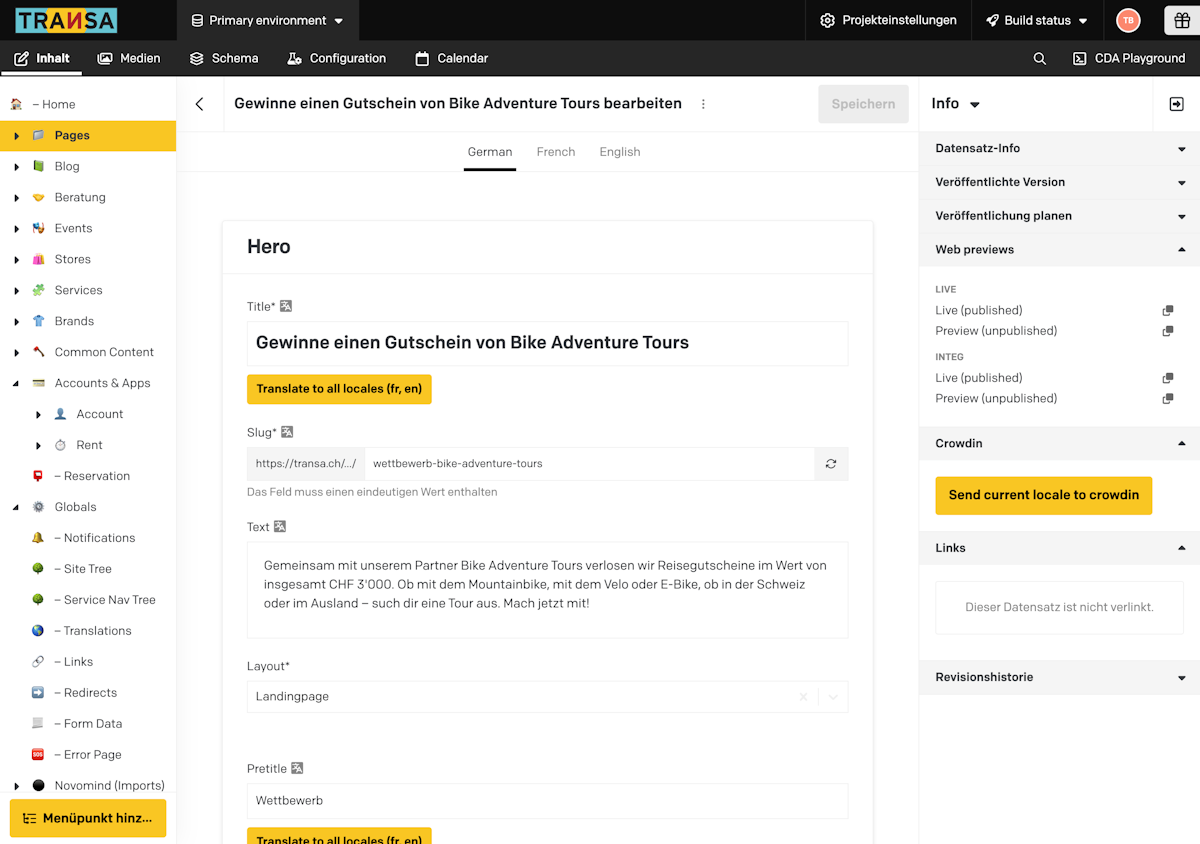The image size is (1200, 844).
Task: Click the Blog book icon in the sidebar
Action: coord(38,166)
